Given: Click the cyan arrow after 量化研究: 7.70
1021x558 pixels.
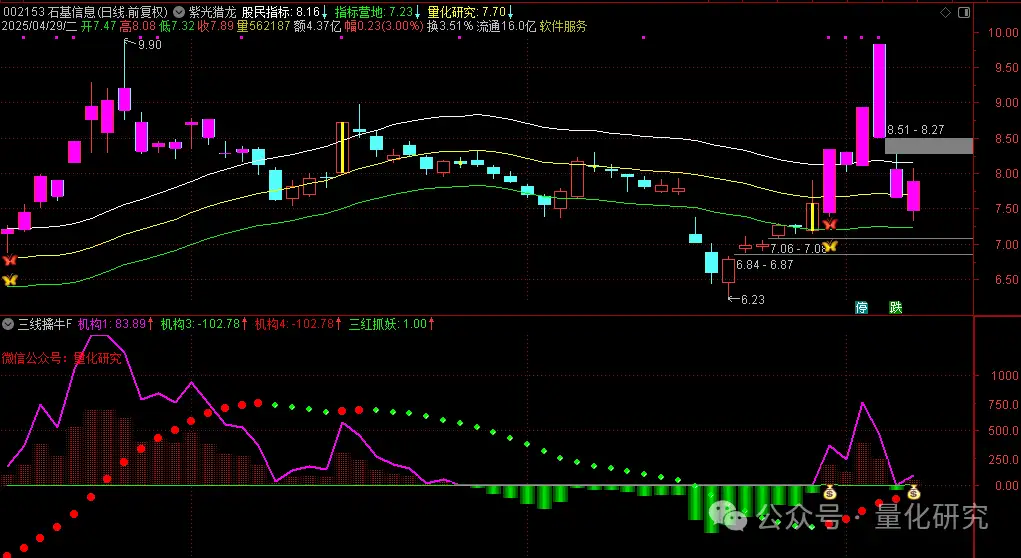Looking at the screenshot, I should (x=511, y=12).
